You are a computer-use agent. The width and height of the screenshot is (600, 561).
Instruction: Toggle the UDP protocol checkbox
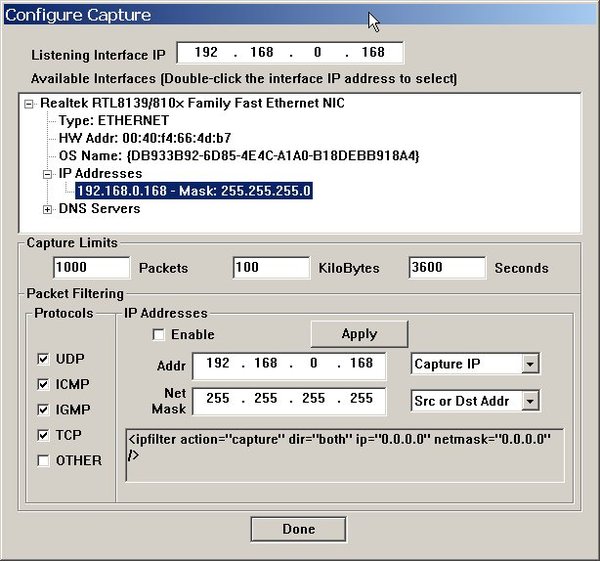point(42,358)
